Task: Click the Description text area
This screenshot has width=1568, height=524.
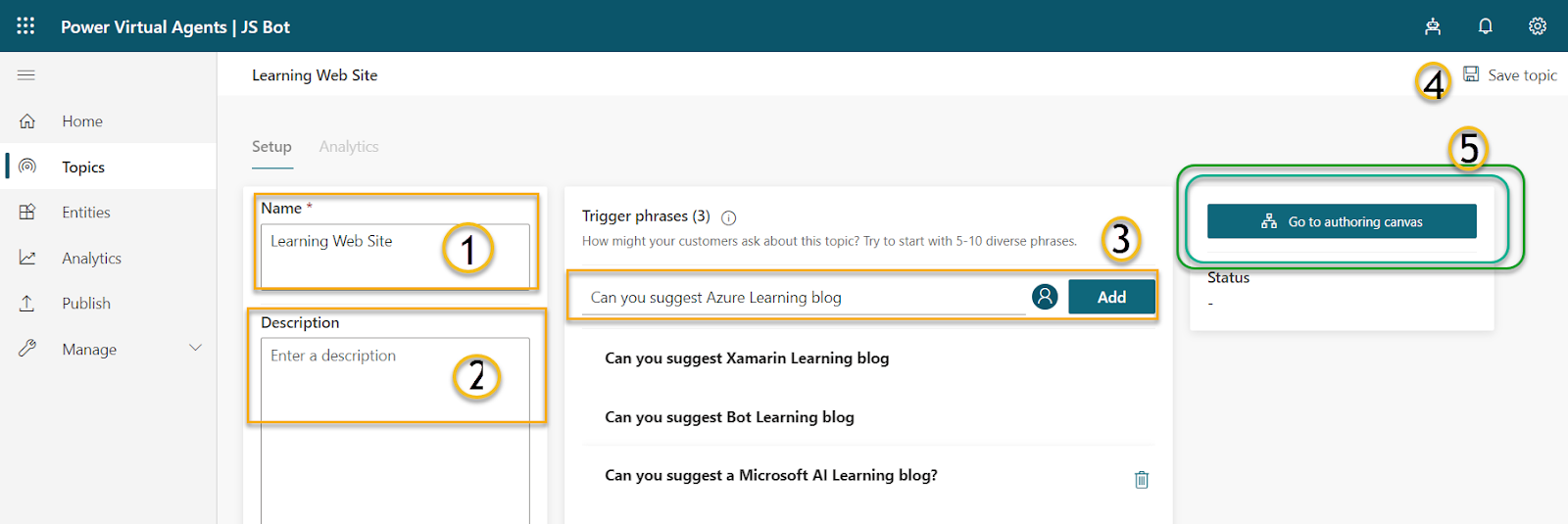Action: 395,431
